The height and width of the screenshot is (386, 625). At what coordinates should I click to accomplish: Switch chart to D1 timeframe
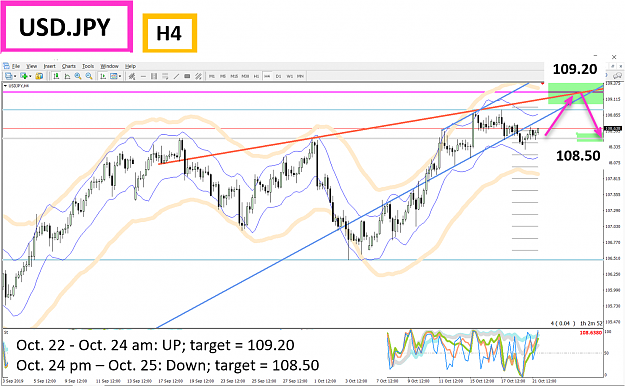click(x=278, y=76)
